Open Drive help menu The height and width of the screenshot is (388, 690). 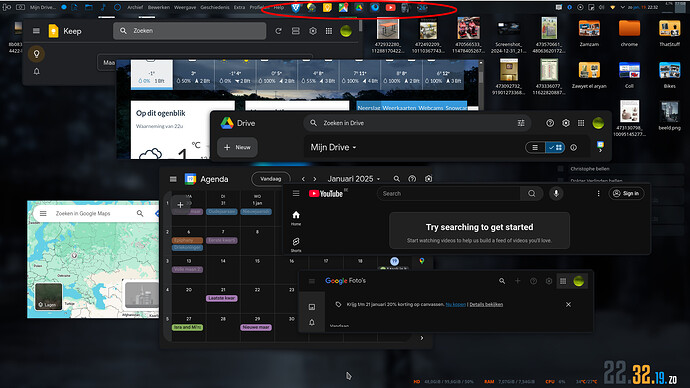pyautogui.click(x=550, y=123)
